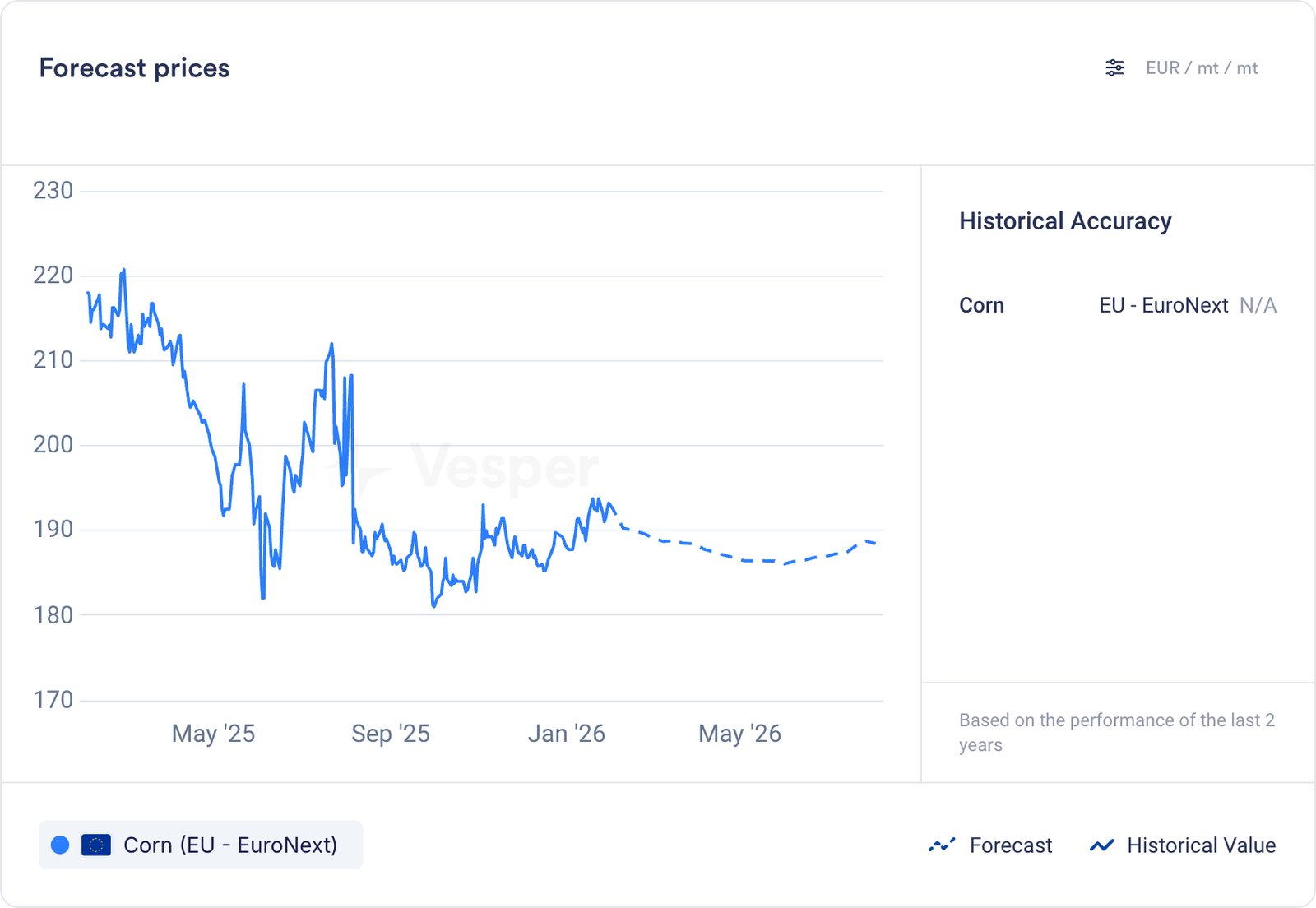Toggle the Historical Value legend label
This screenshot has width=1316, height=908.
[x=1201, y=845]
